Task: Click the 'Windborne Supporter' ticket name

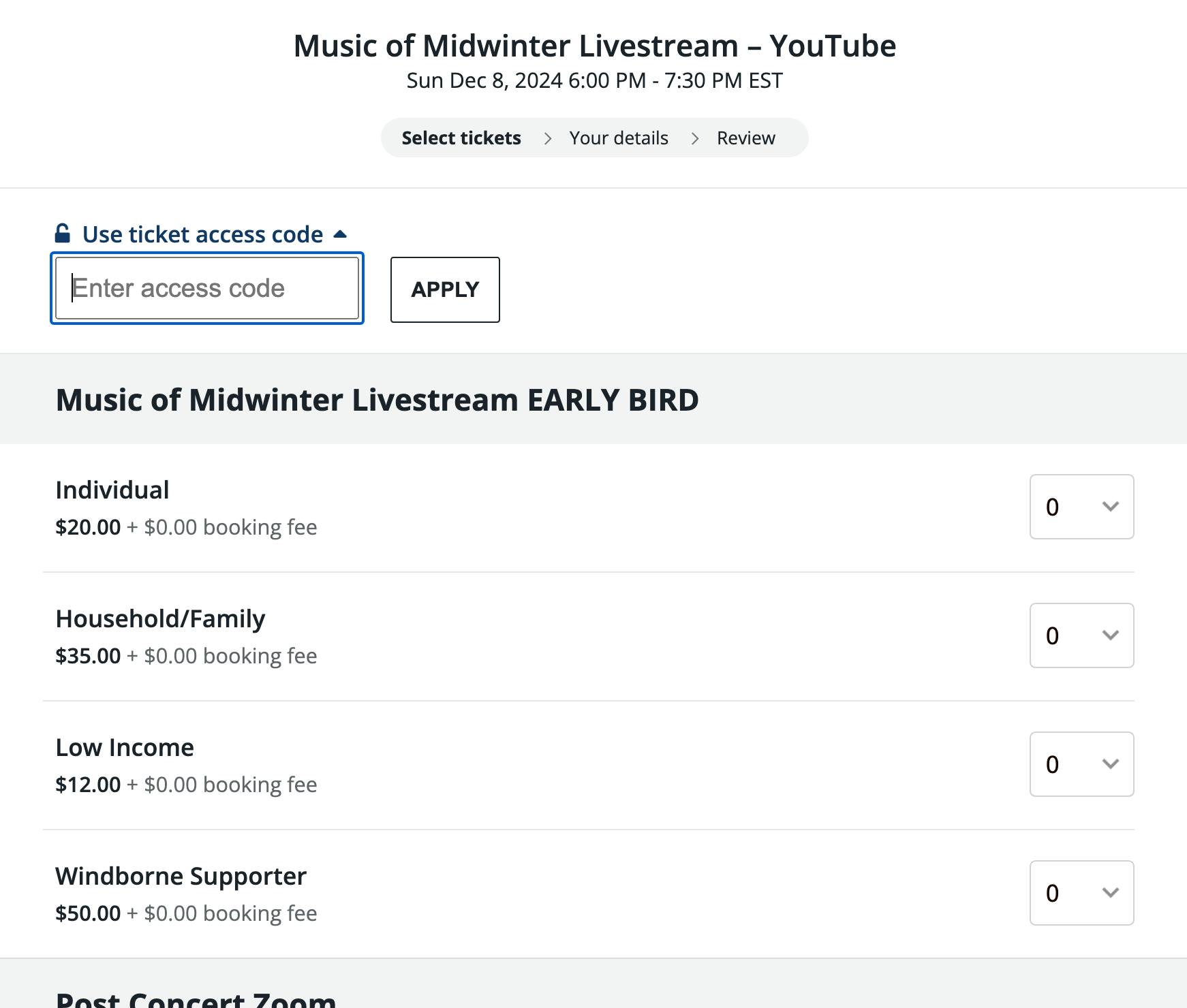Action: tap(181, 876)
